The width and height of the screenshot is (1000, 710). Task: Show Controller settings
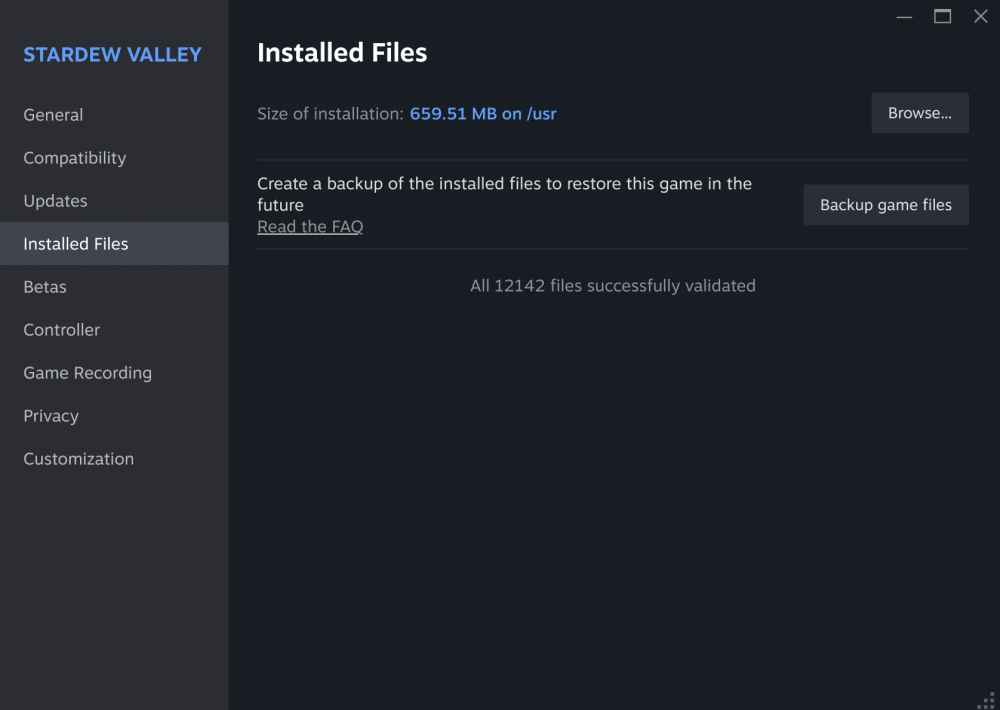(62, 330)
